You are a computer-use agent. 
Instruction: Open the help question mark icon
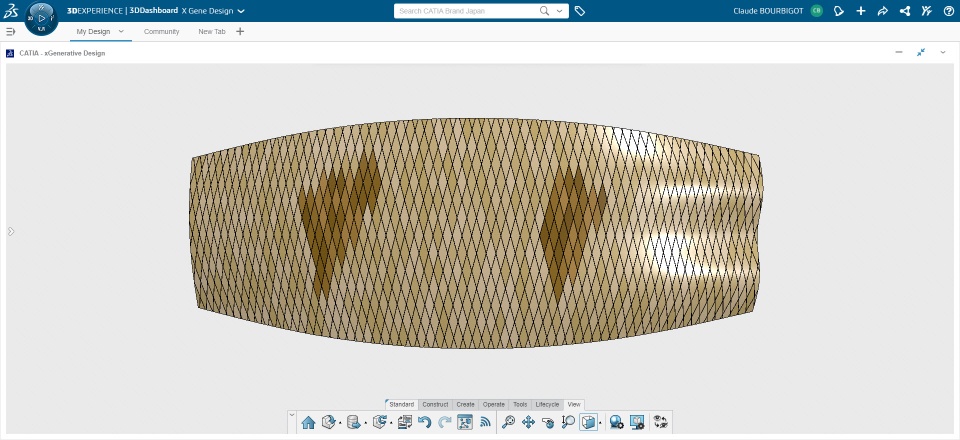948,11
